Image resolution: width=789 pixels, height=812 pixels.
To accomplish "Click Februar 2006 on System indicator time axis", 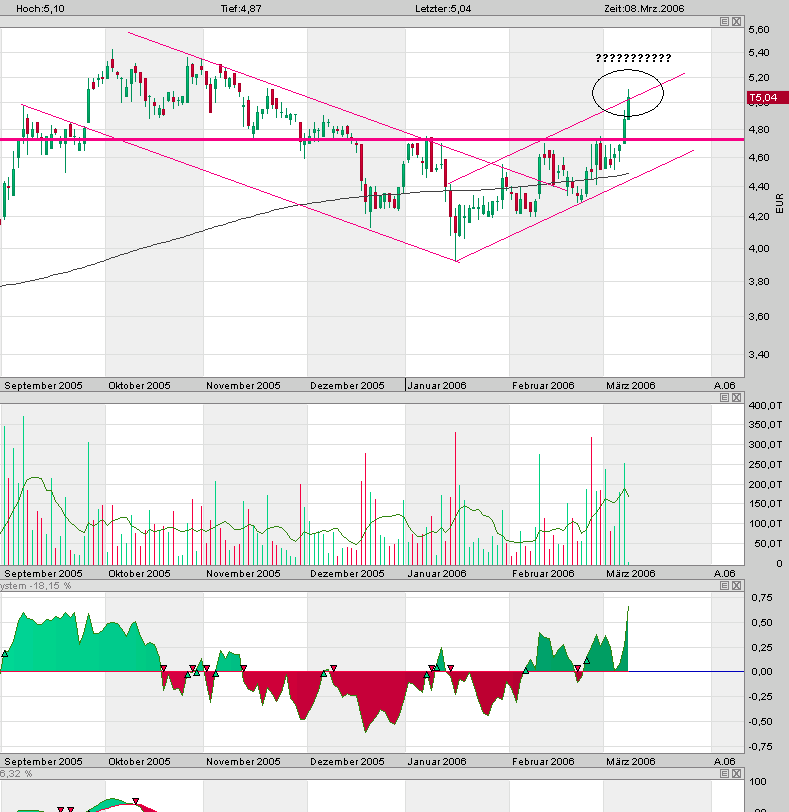I will click(543, 761).
